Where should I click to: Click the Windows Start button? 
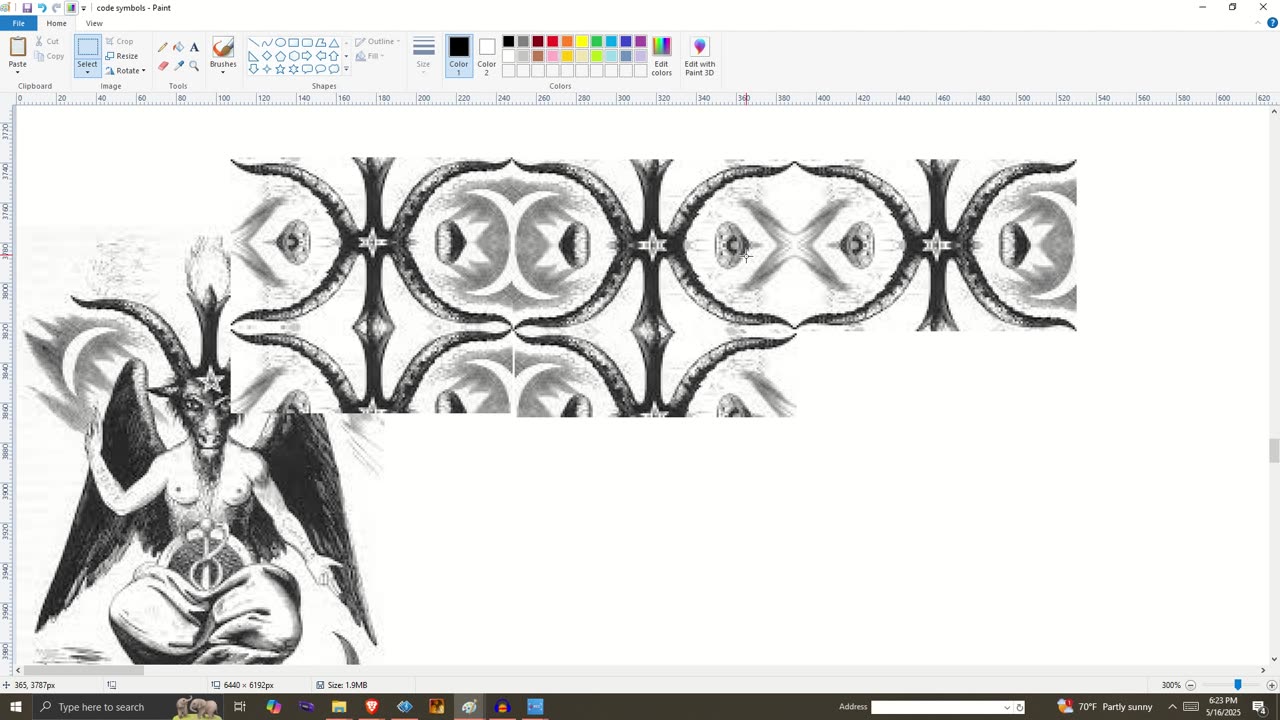click(x=15, y=707)
